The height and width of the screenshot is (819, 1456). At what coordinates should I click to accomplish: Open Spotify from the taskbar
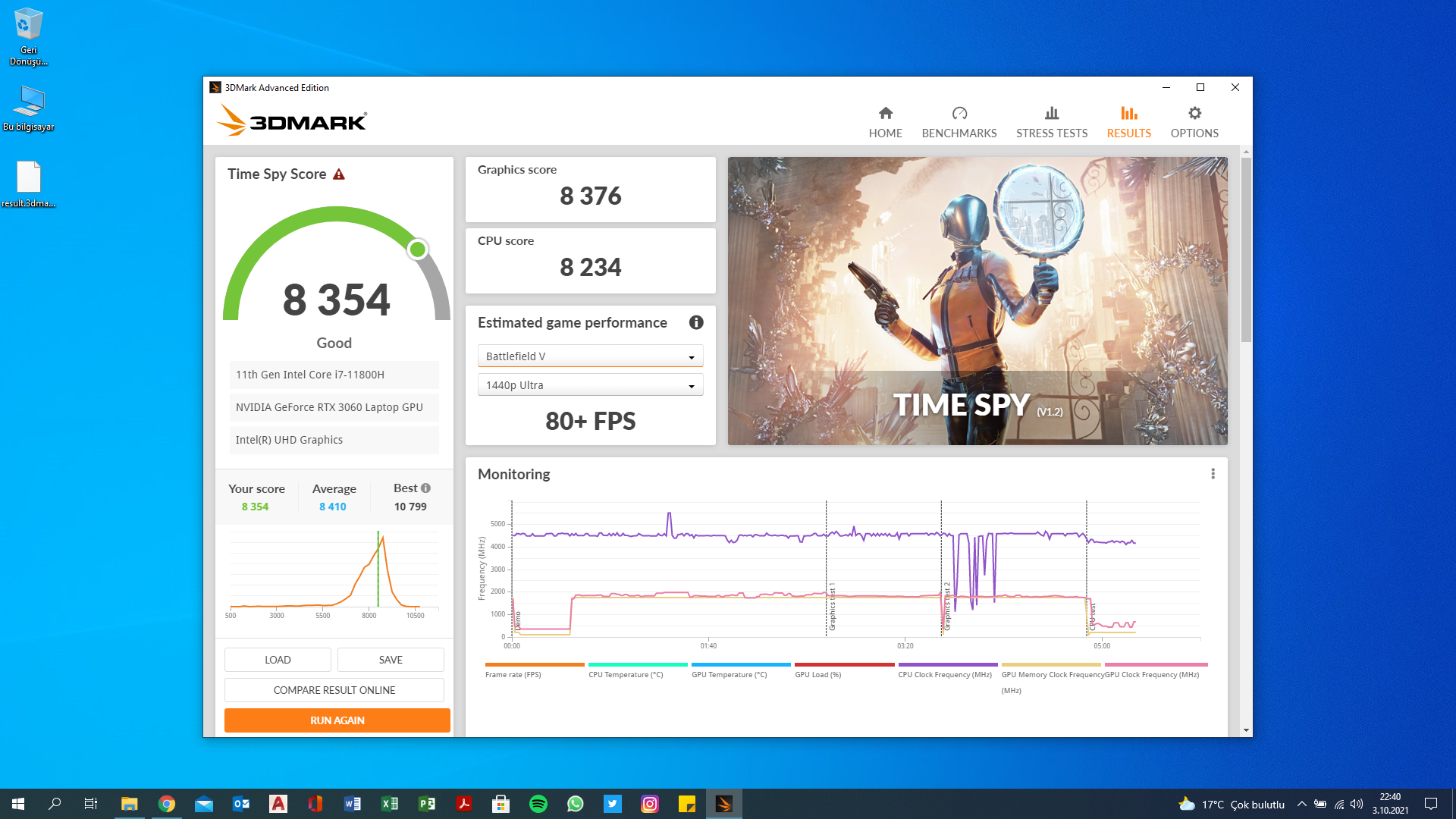tap(538, 804)
